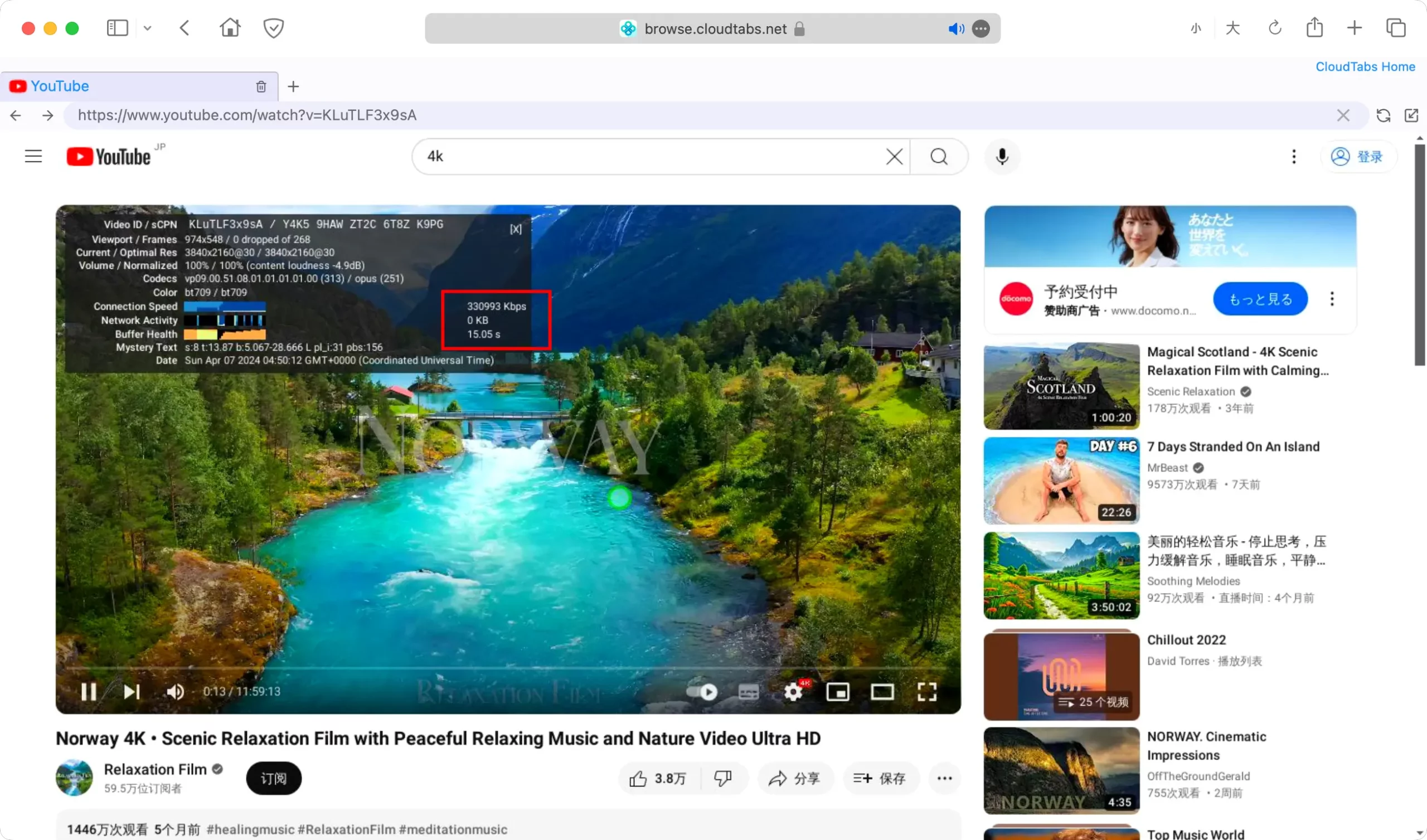Open Relaxation Film channel name

tap(154, 769)
